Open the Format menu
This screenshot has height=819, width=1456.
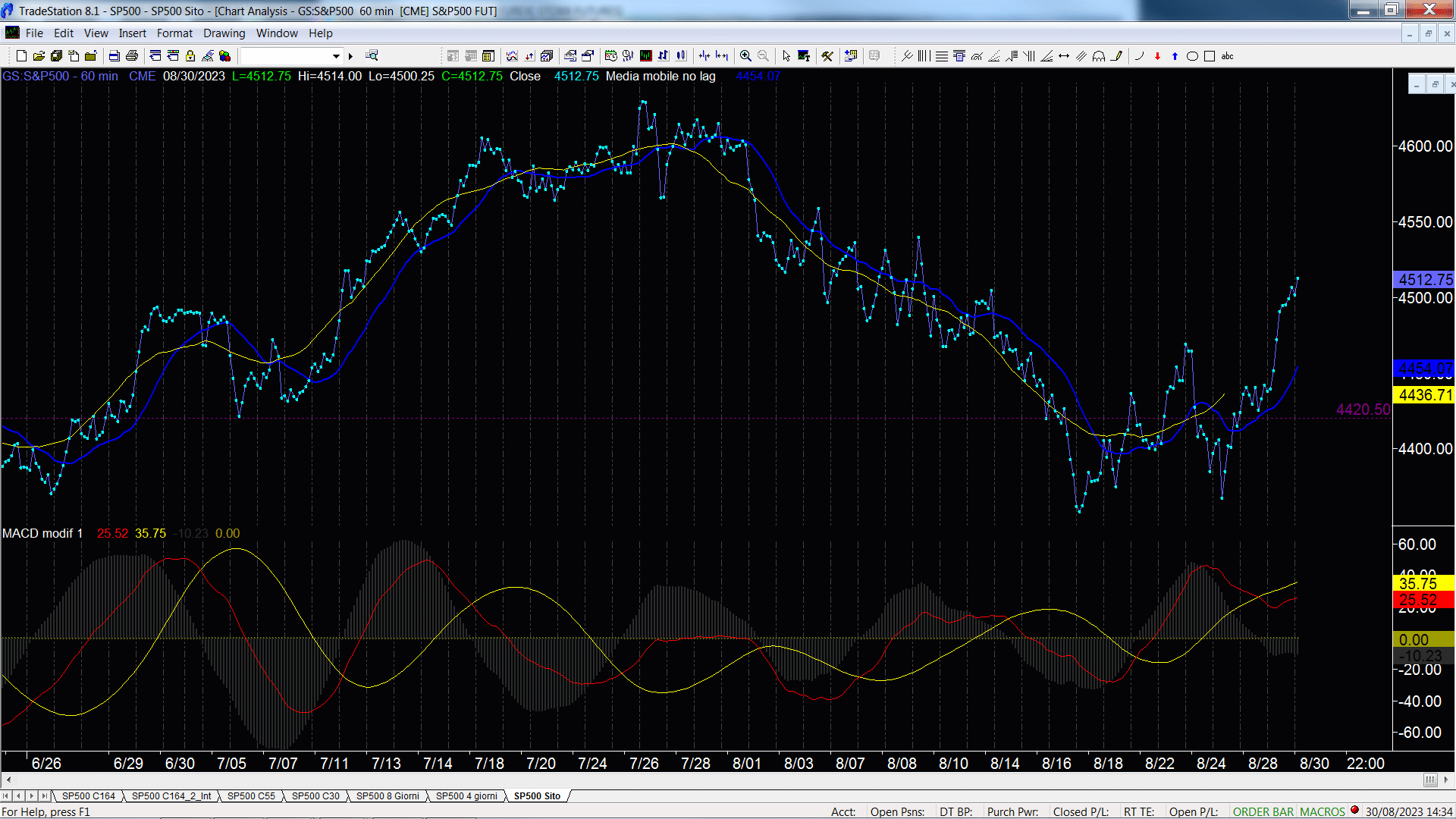[174, 33]
